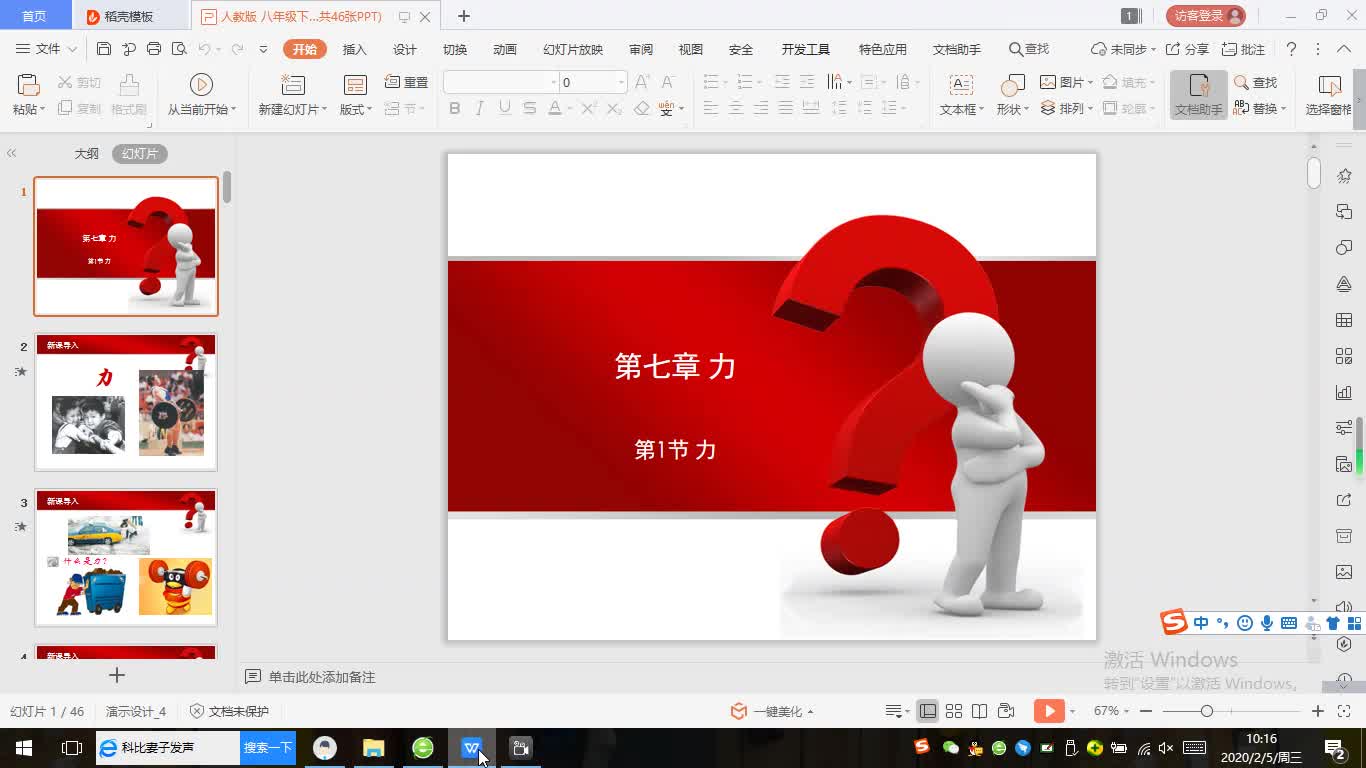Toggle Superscript formatting
The image size is (1366, 768).
590,108
